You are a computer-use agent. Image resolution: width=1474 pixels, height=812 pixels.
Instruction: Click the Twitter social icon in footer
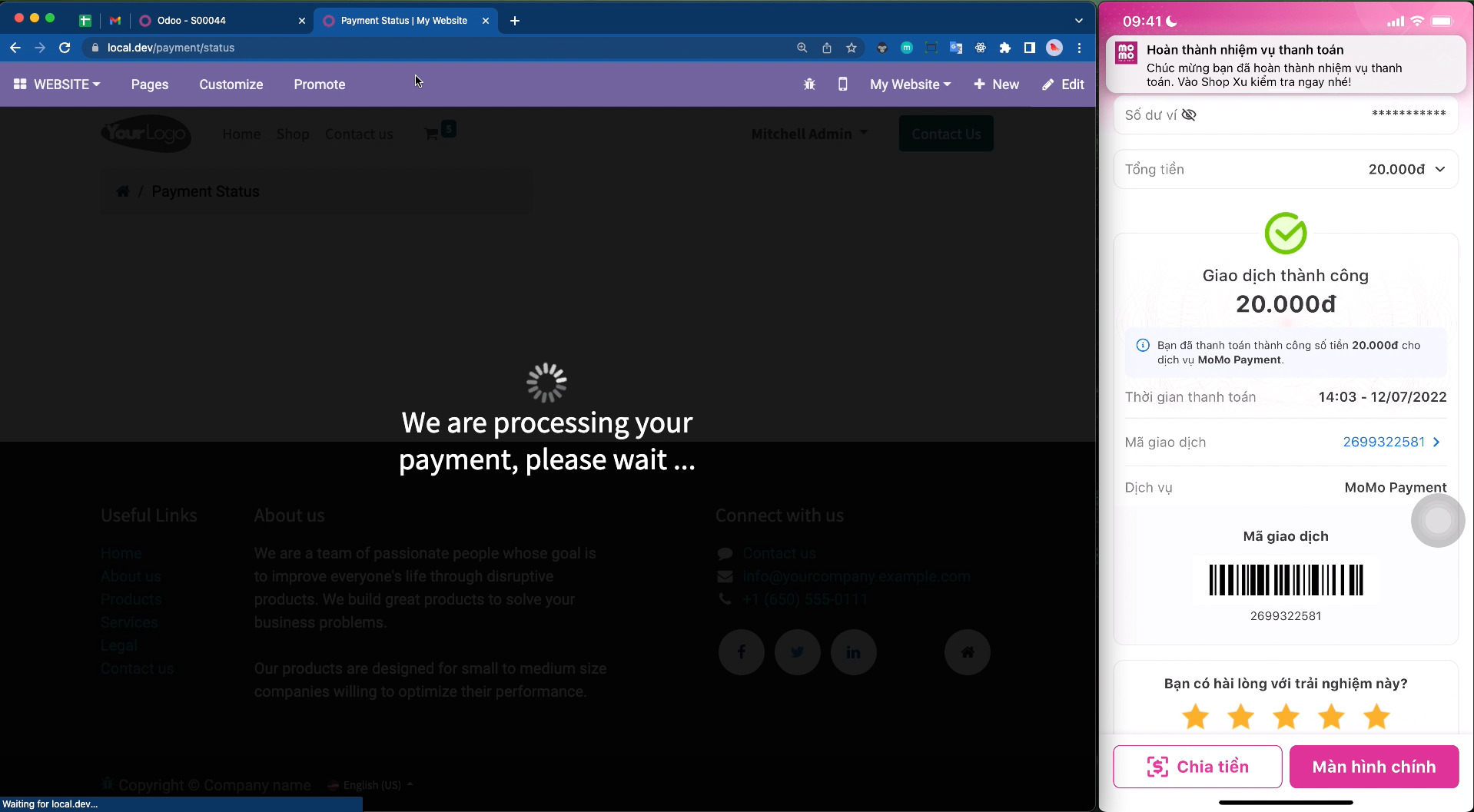[798, 652]
